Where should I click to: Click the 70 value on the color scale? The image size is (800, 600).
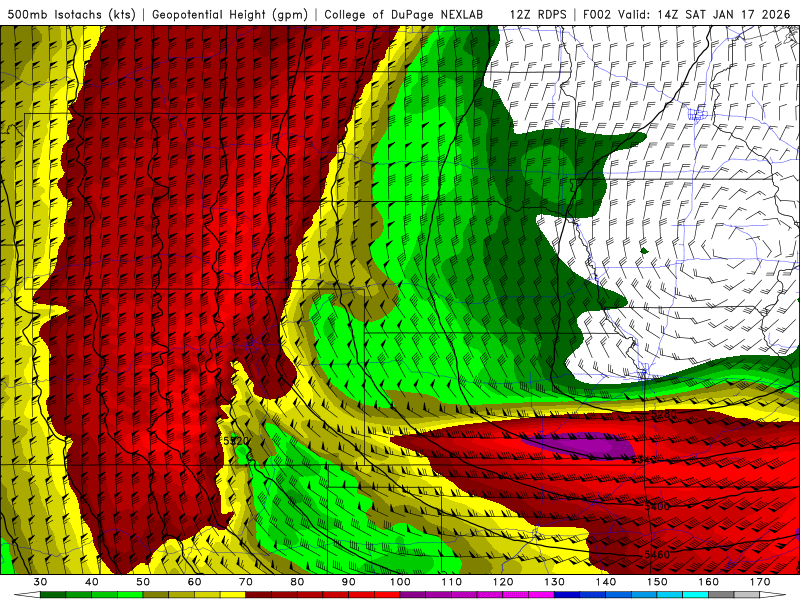pos(246,582)
